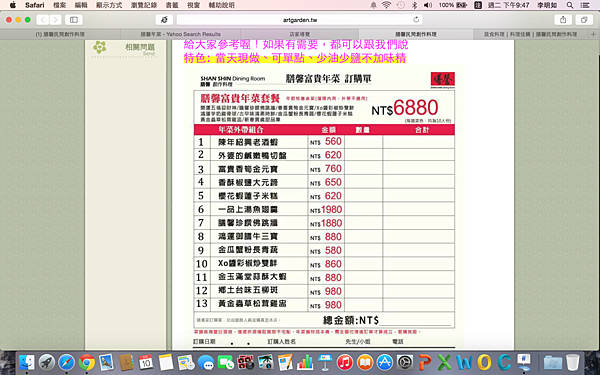Switch to the 店家導覽 tab

pos(300,34)
